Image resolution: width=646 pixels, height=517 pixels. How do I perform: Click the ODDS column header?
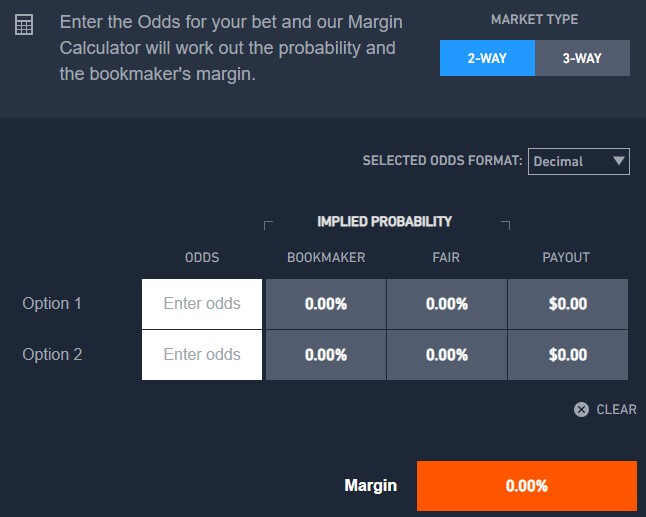[202, 257]
